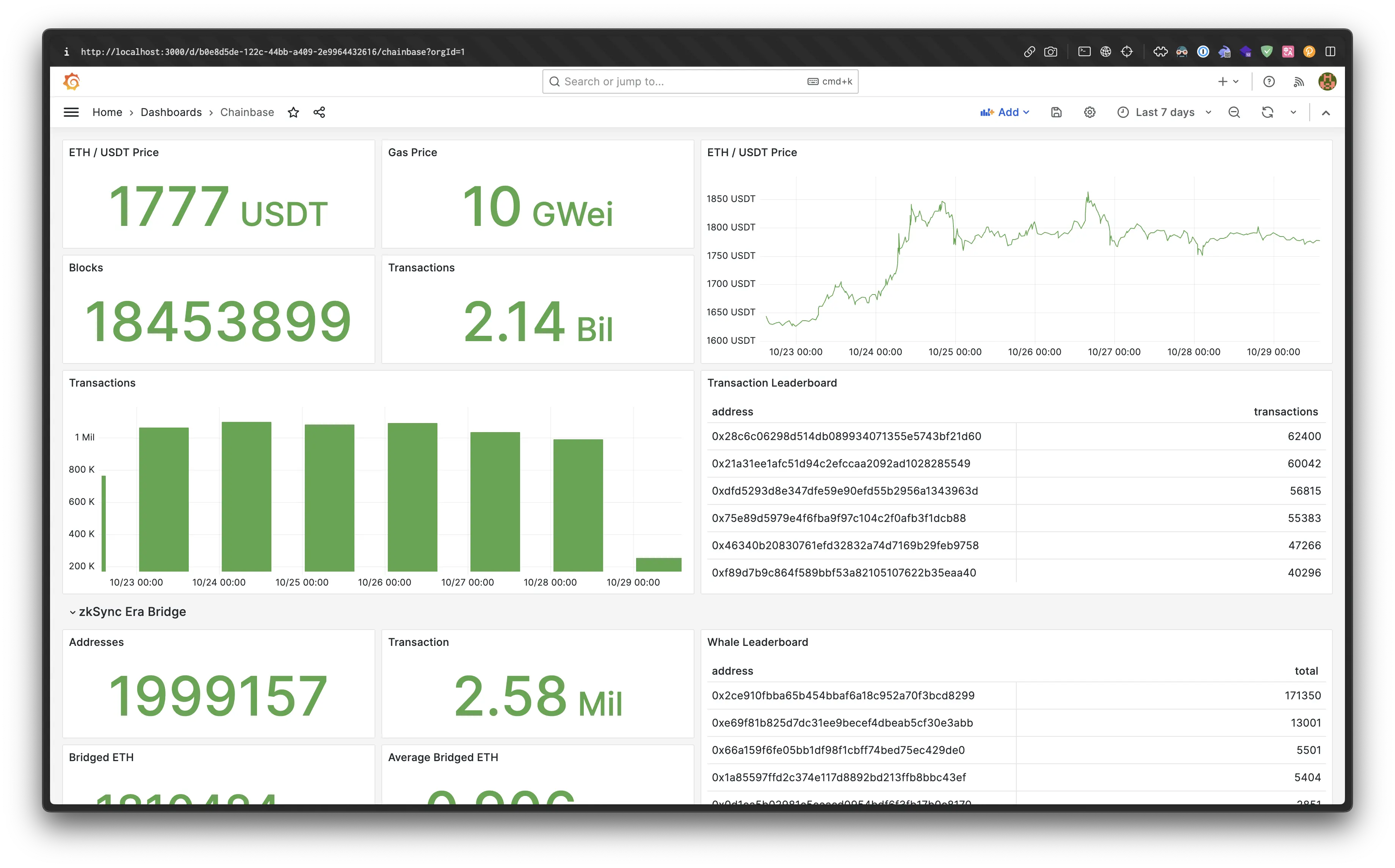Image resolution: width=1395 pixels, height=868 pixels.
Task: Open the plus new-item menu
Action: (1228, 81)
